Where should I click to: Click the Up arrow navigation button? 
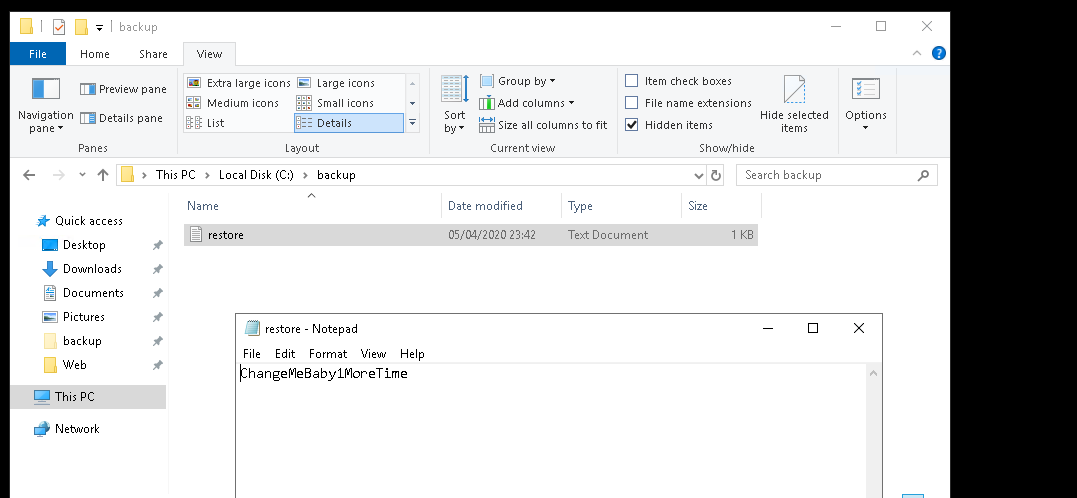click(x=103, y=175)
